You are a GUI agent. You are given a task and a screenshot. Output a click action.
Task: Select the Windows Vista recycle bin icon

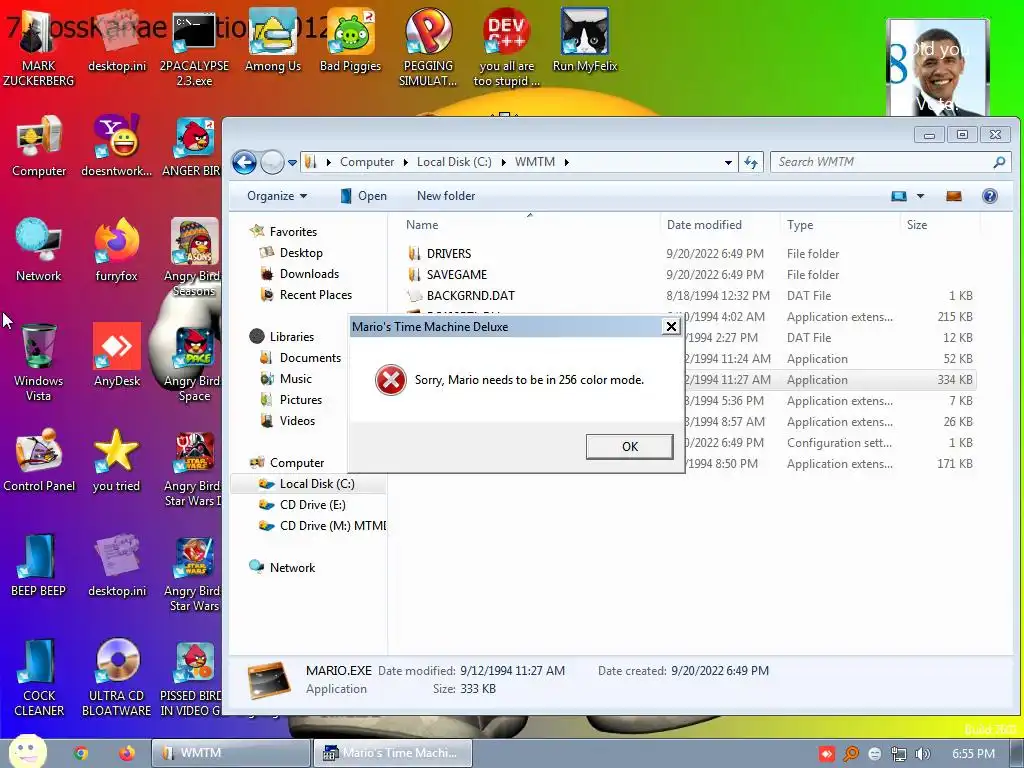tap(39, 364)
